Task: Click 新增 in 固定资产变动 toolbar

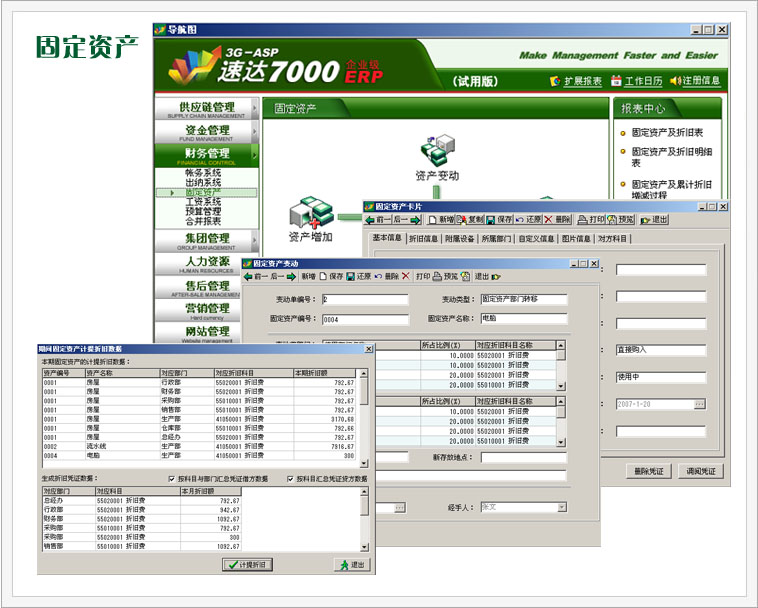Action: [314, 276]
